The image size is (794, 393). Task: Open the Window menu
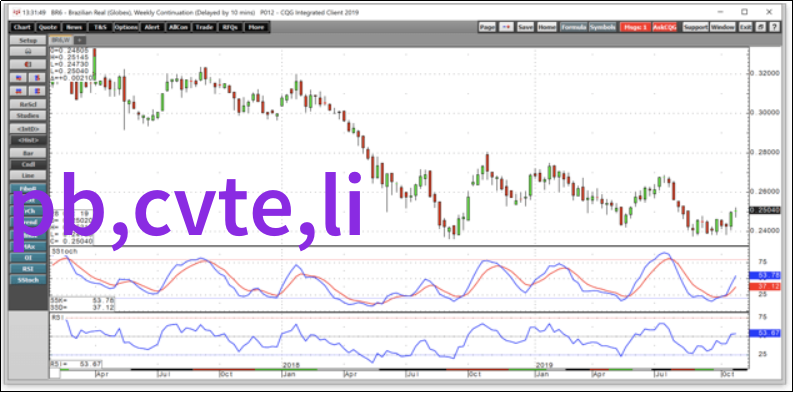(723, 27)
